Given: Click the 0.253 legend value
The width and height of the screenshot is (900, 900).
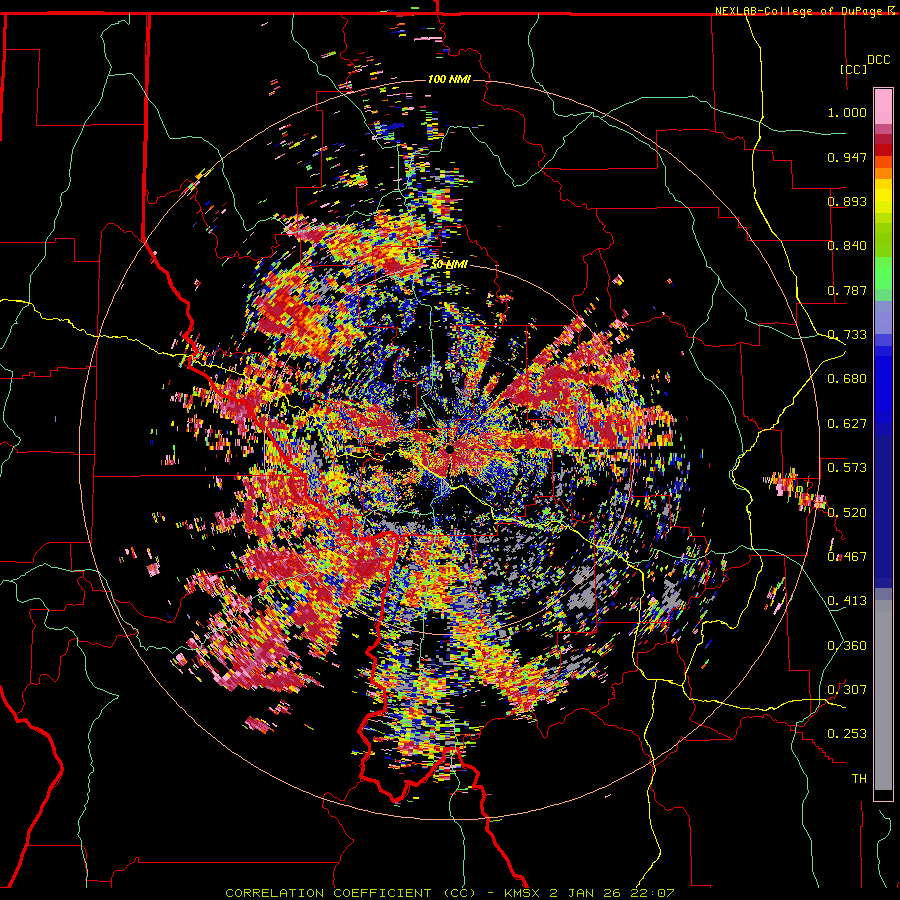Looking at the screenshot, I should pyautogui.click(x=847, y=734).
